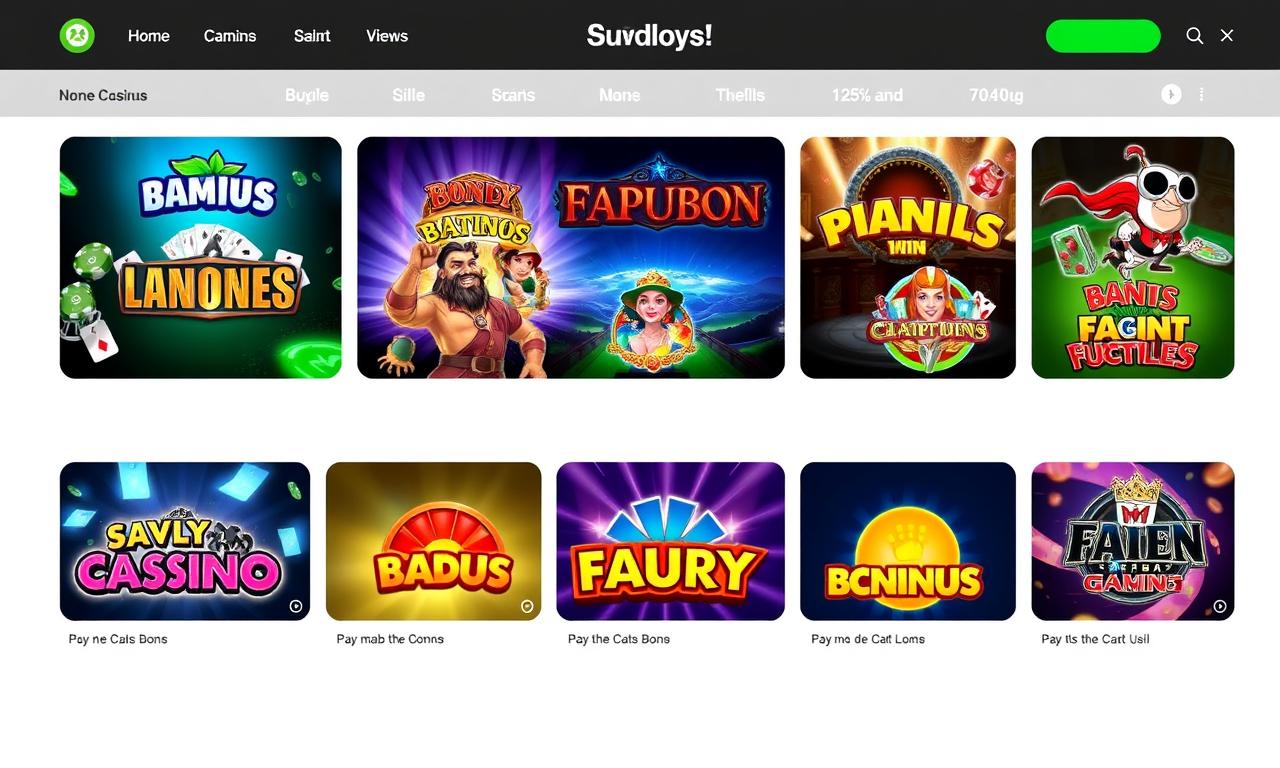Viewport: 1280px width, 768px height.
Task: Open the three-dot options menu
Action: pyautogui.click(x=1201, y=94)
